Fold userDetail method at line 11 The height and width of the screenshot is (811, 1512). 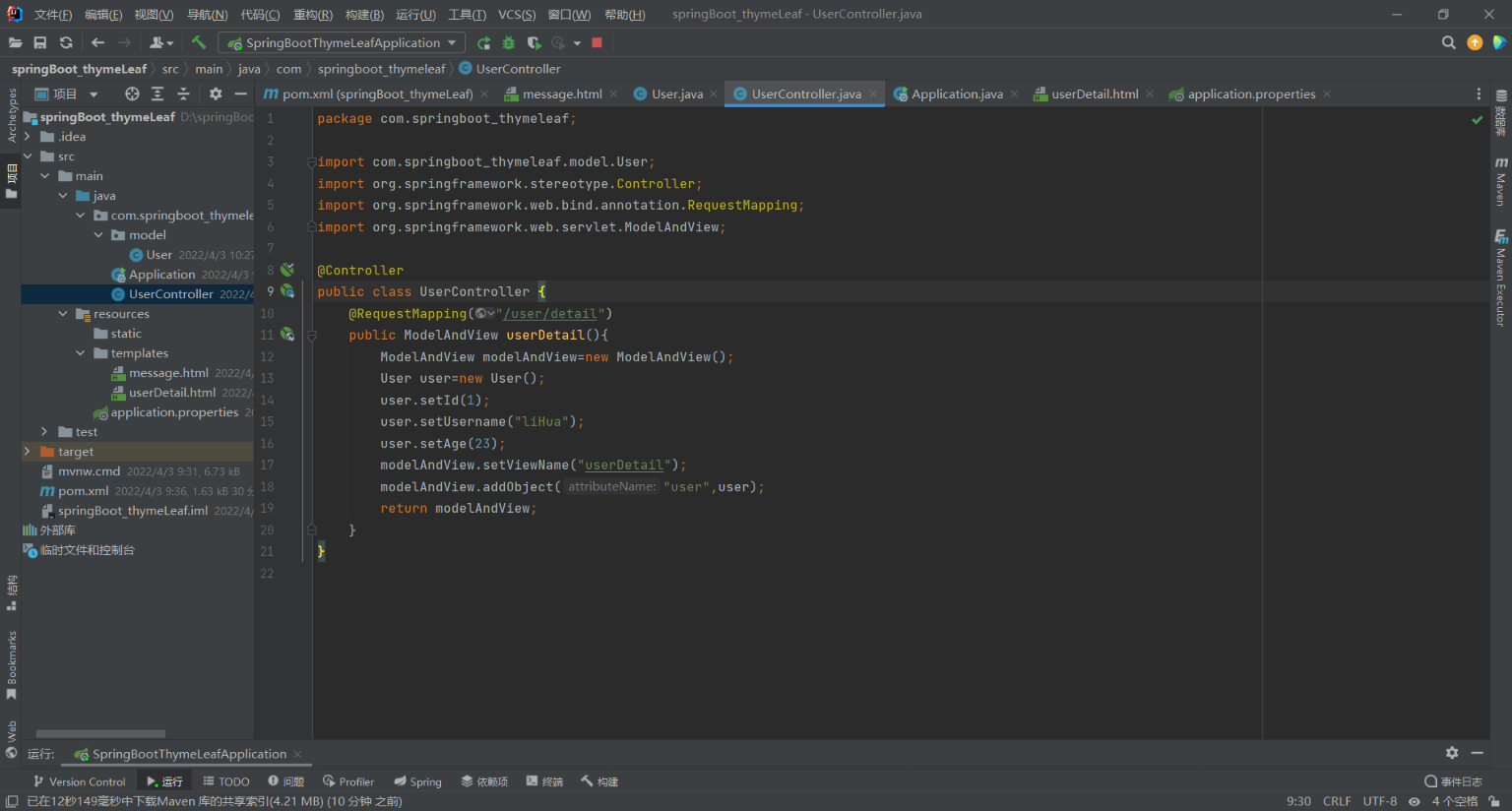(312, 335)
